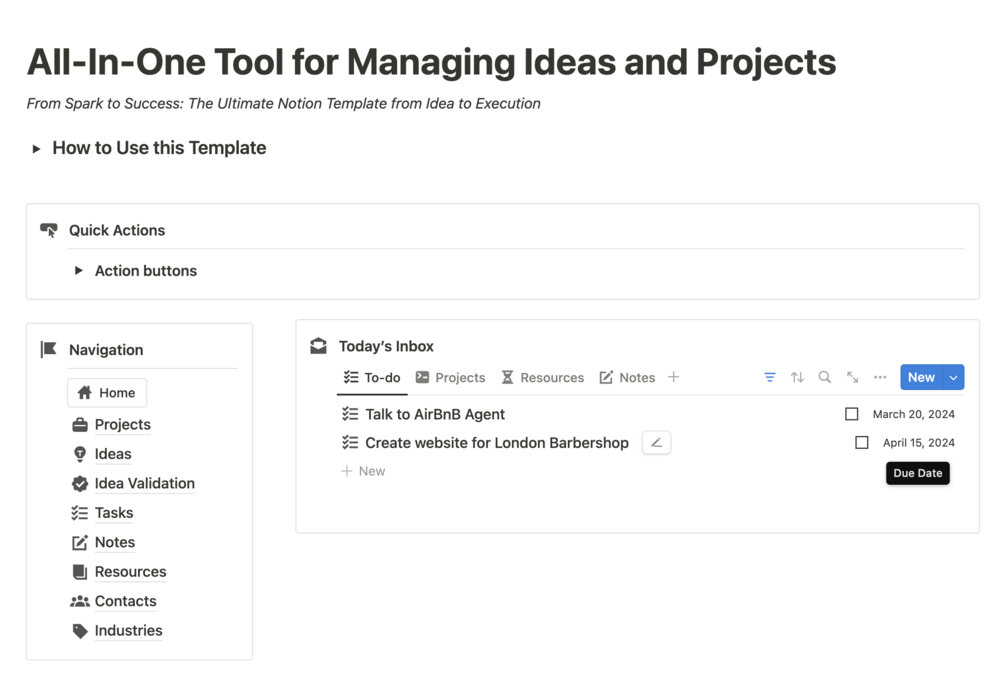Open the Idea Validation navigation link
This screenshot has width=1005, height=677.
144,483
